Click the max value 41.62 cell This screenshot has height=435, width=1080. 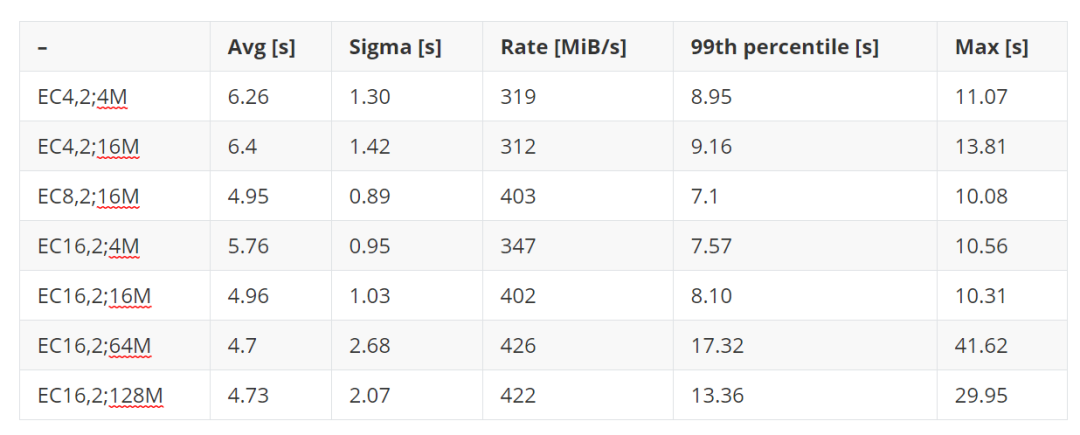point(981,346)
